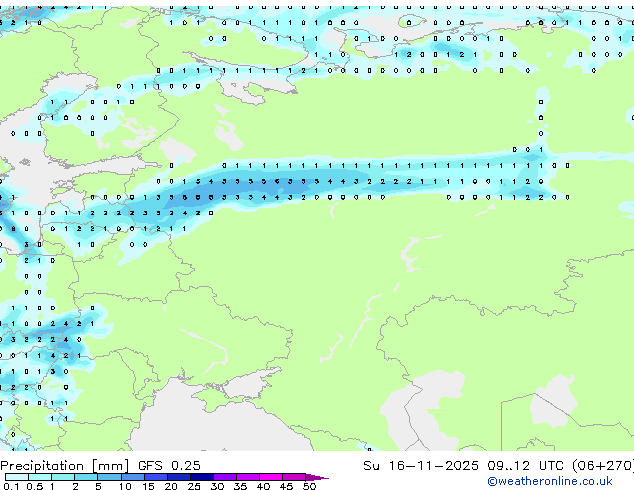Click the legend label '30'

218,486
